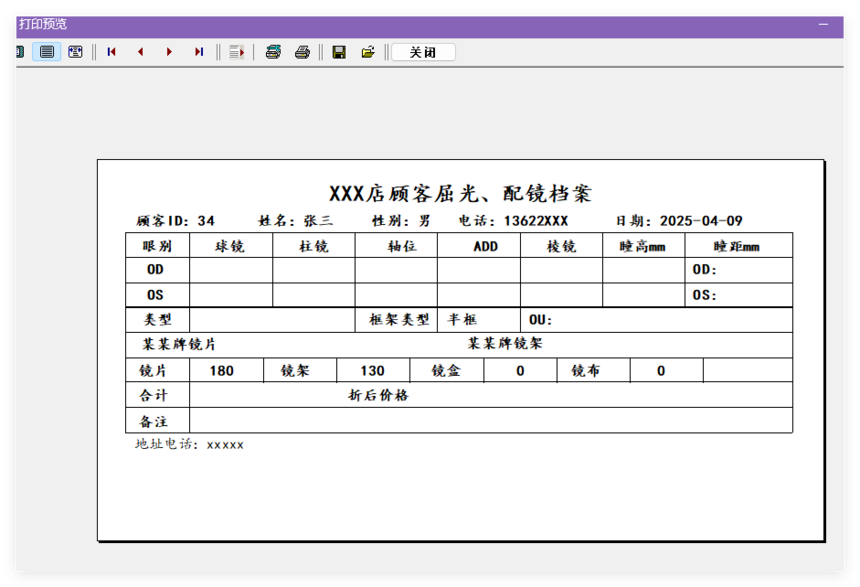Click the 某某牌镜片 text
860x587 pixels.
(179, 345)
